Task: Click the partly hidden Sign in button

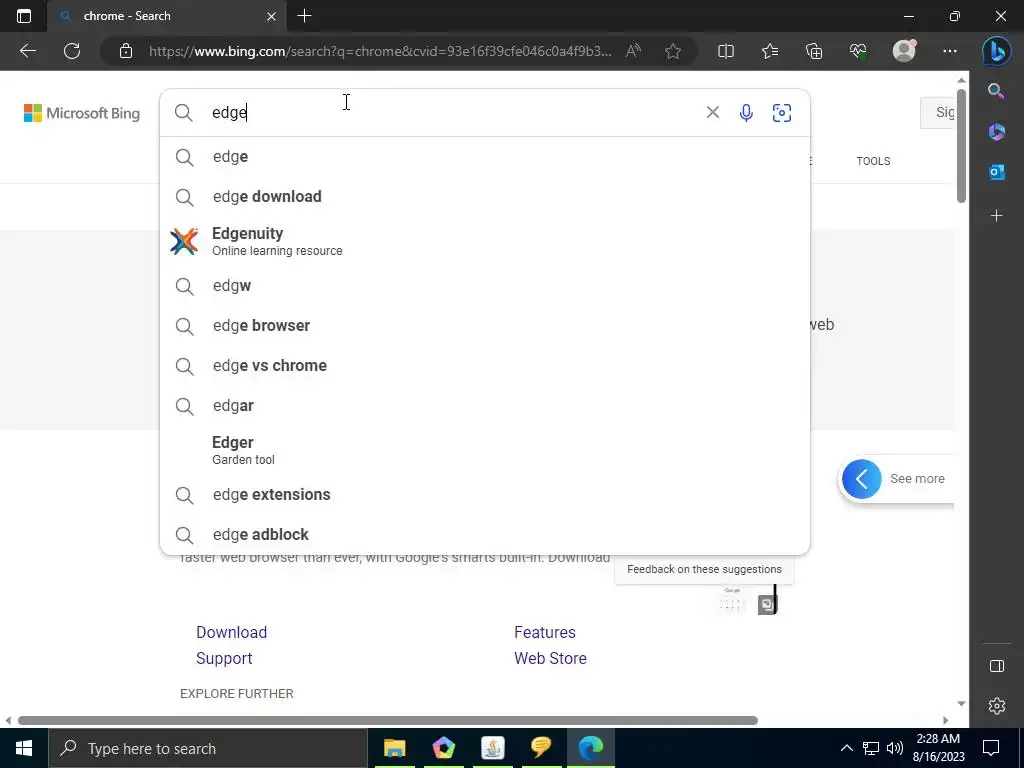Action: (x=938, y=113)
